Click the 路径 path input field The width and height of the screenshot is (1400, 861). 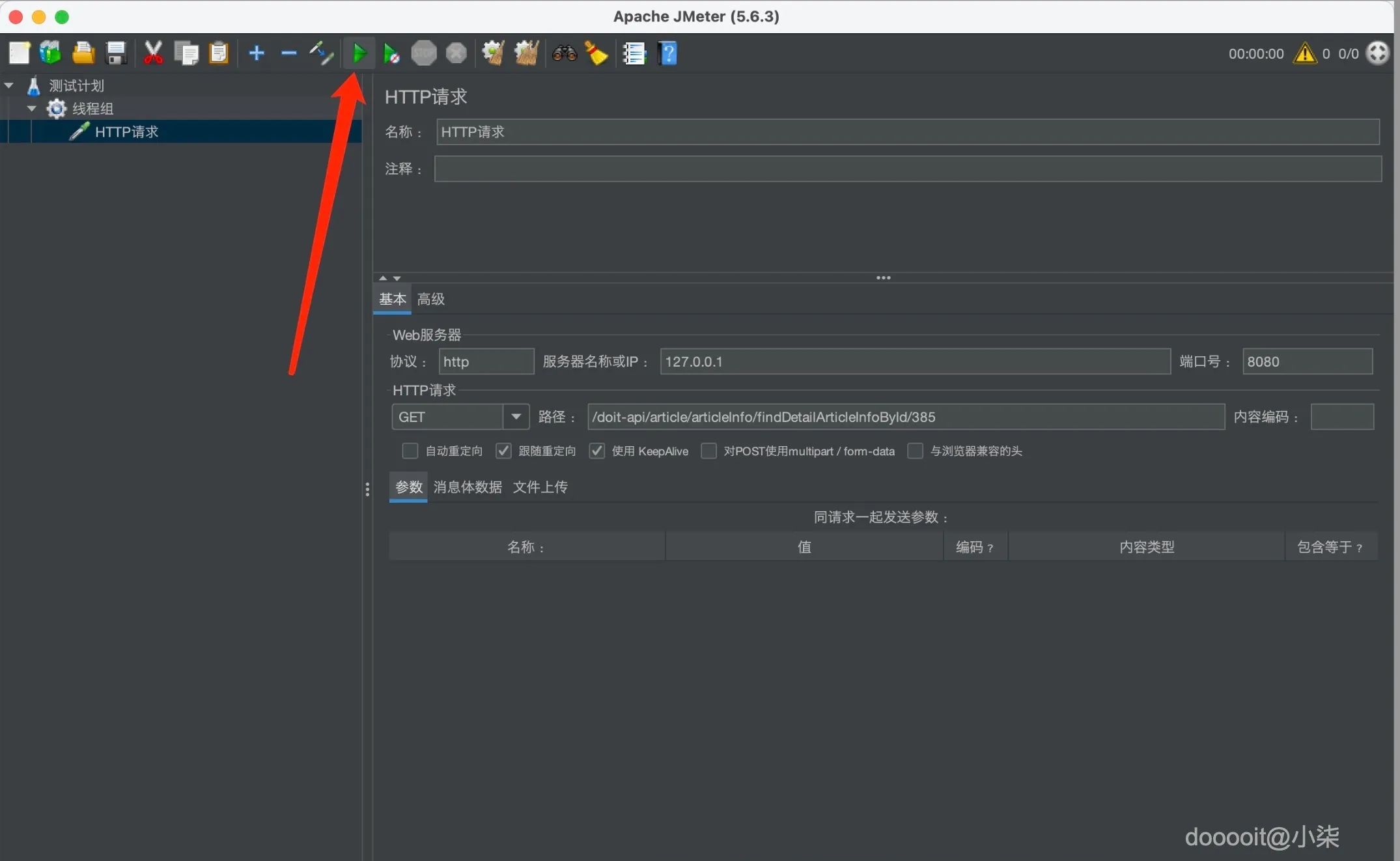tap(905, 417)
